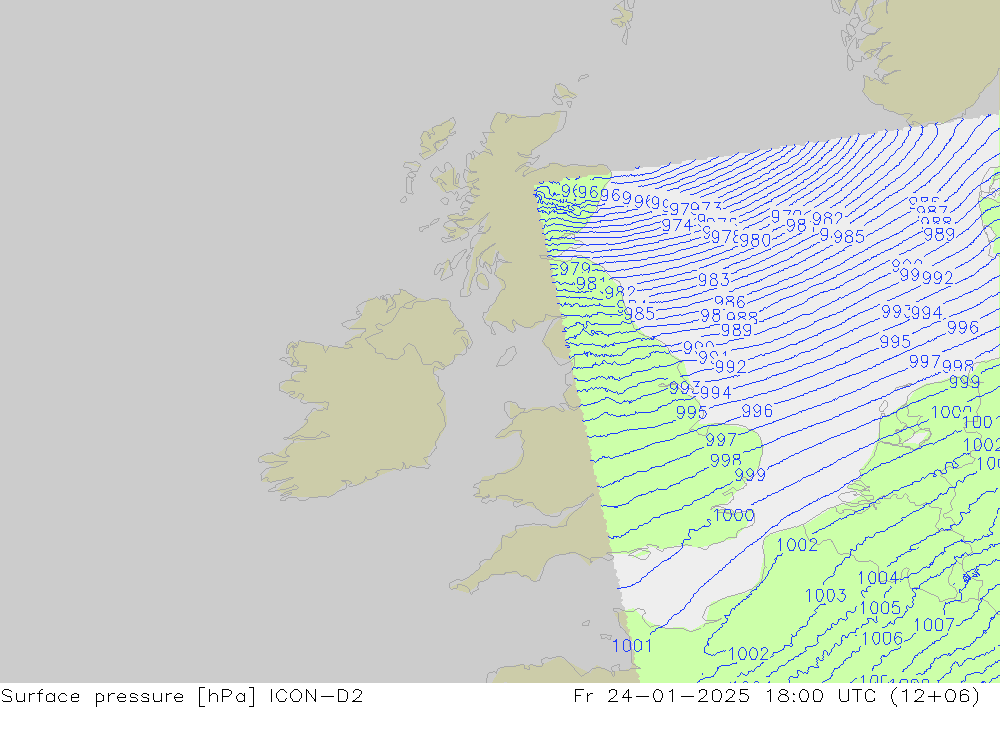This screenshot has width=1000, height=733.
Task: Click the 1004 isobar label
Action: (x=878, y=578)
